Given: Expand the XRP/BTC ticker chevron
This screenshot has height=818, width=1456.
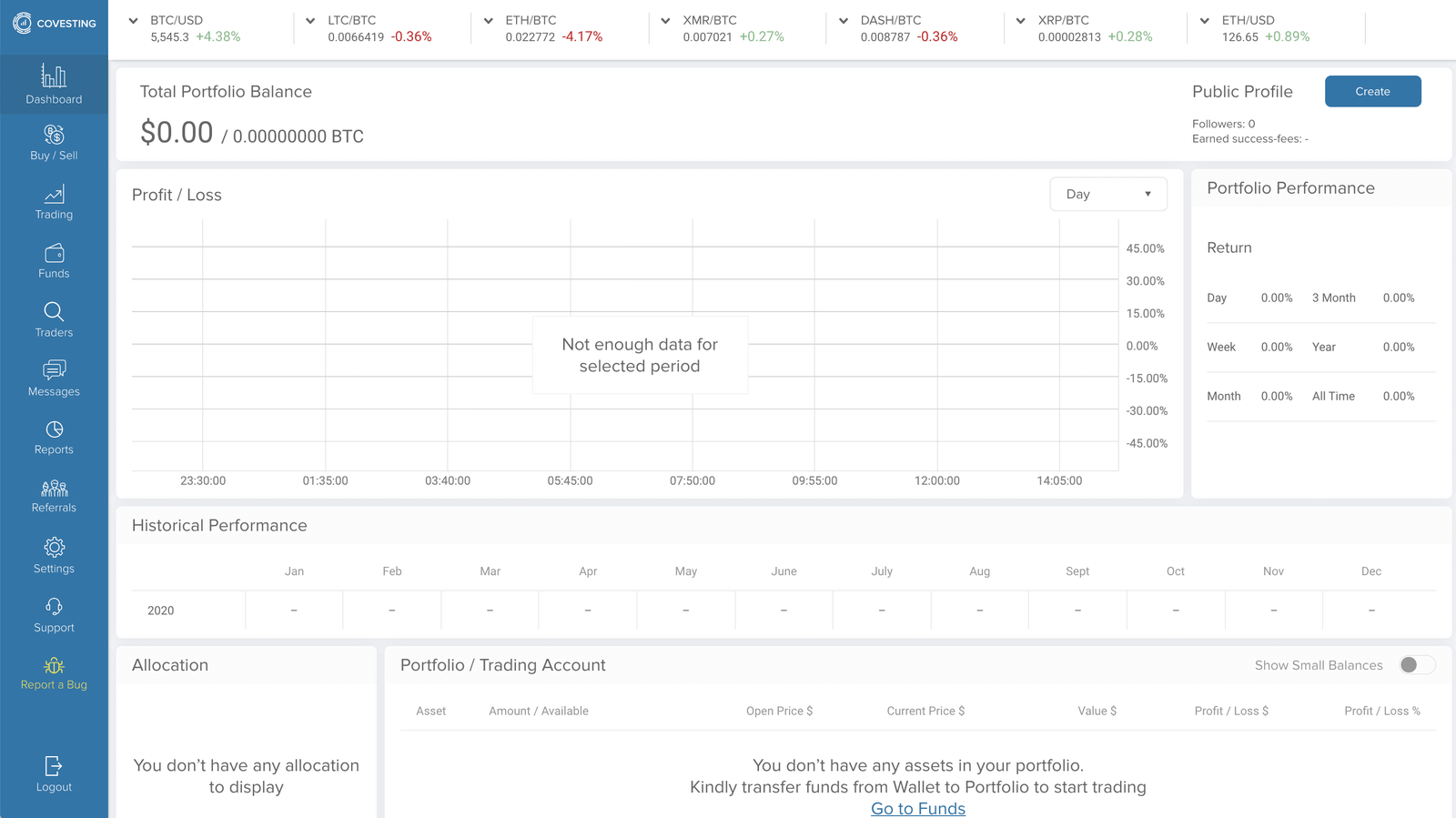Looking at the screenshot, I should (1021, 20).
